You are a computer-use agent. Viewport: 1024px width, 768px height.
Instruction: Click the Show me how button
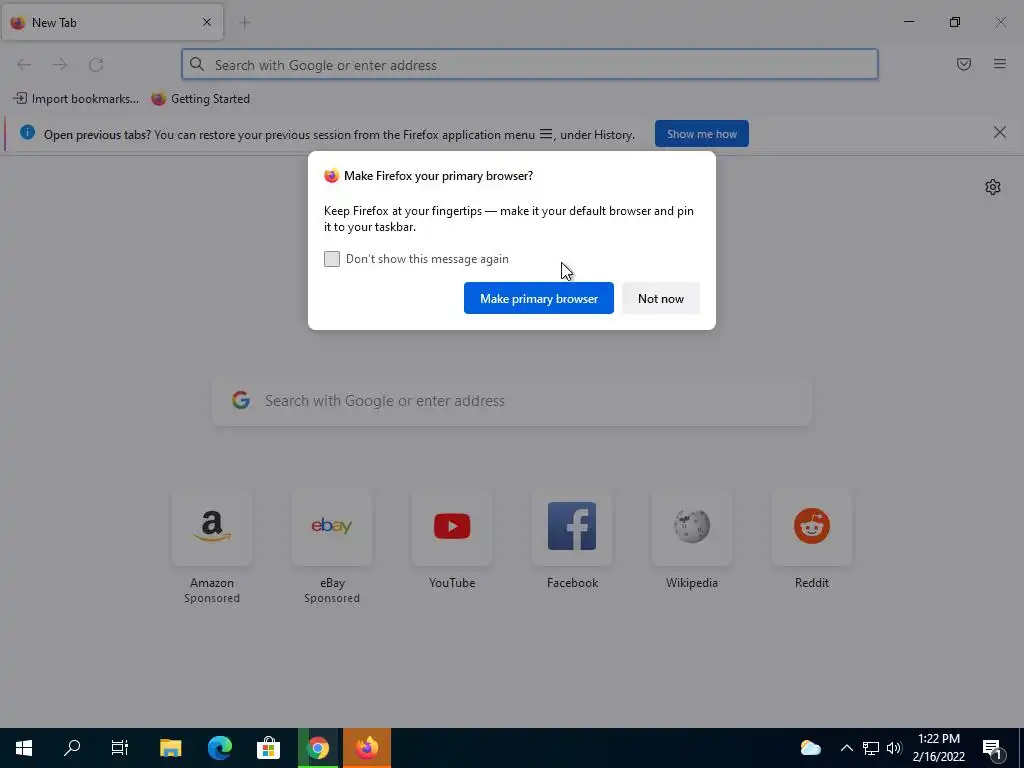(x=701, y=134)
